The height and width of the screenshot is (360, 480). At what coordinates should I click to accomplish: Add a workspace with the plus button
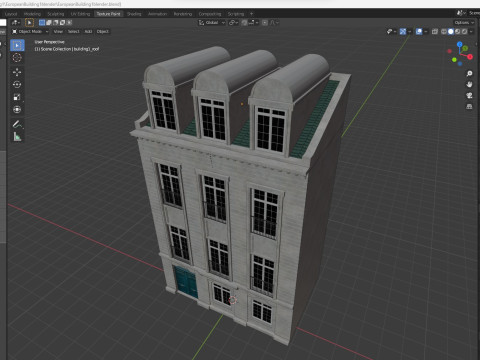pos(251,14)
